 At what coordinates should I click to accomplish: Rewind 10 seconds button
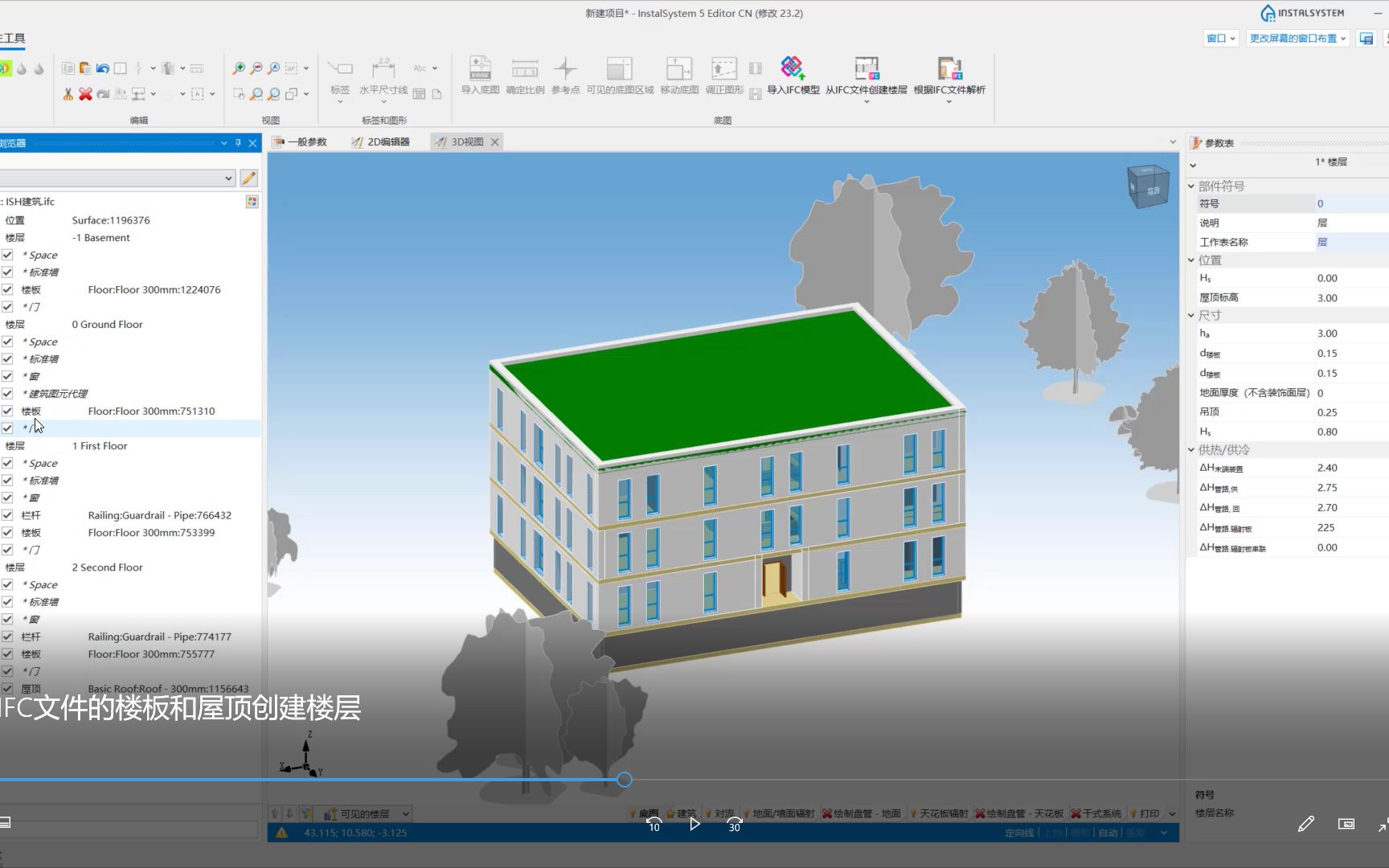pos(654,824)
